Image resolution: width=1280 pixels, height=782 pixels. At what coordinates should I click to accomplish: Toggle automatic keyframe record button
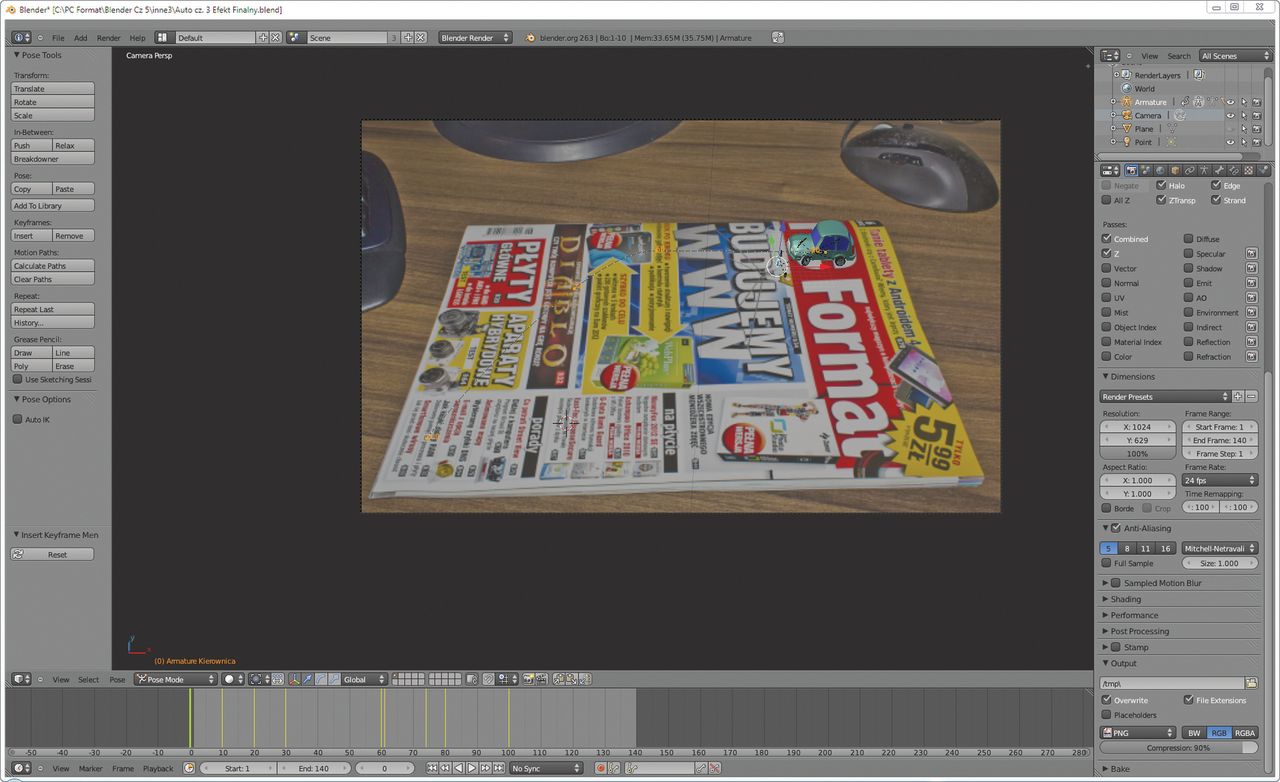click(x=601, y=768)
